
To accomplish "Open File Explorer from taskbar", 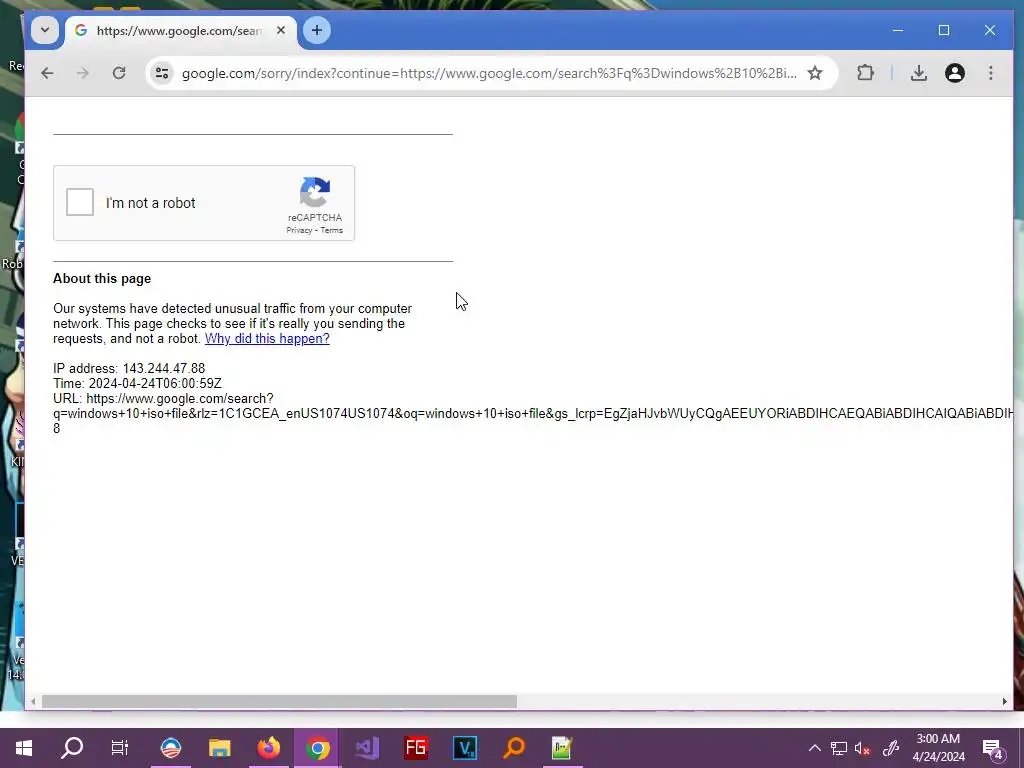I will 219,748.
